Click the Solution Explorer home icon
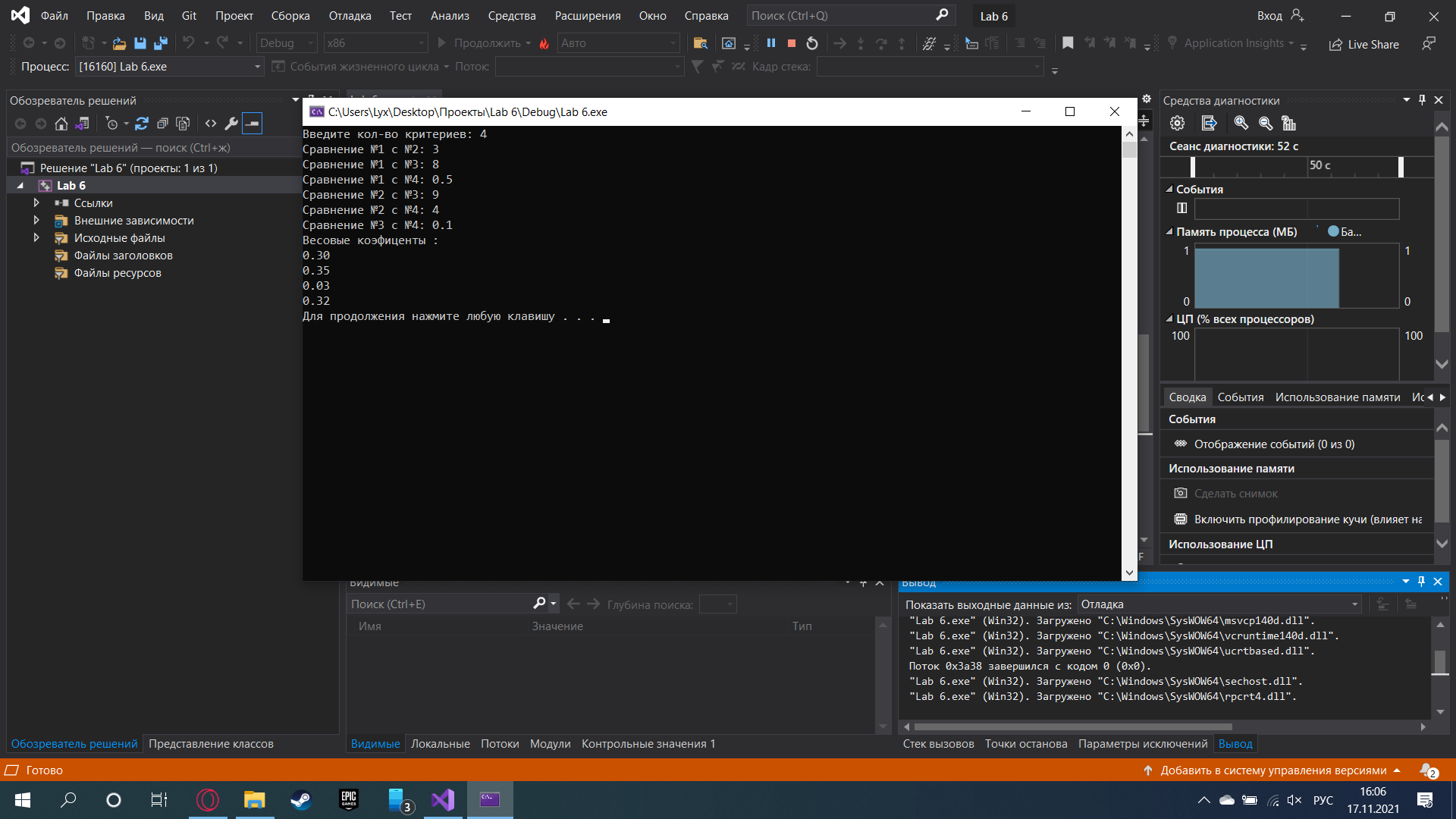This screenshot has height=819, width=1456. tap(61, 124)
